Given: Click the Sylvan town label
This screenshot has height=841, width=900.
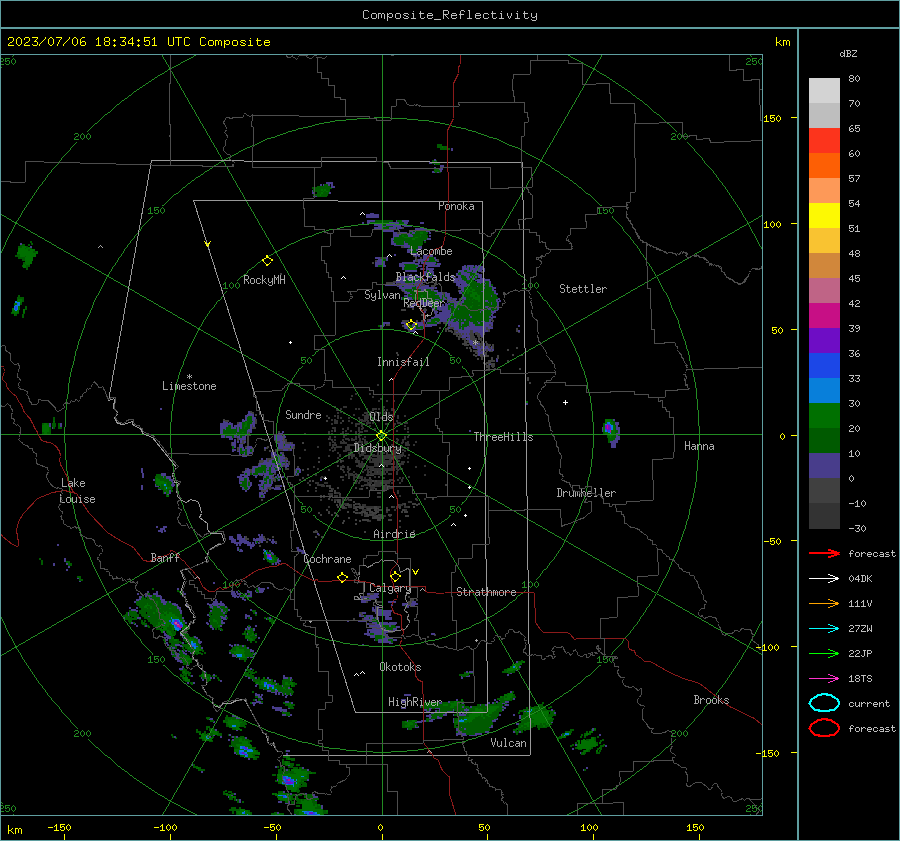Looking at the screenshot, I should [x=382, y=295].
